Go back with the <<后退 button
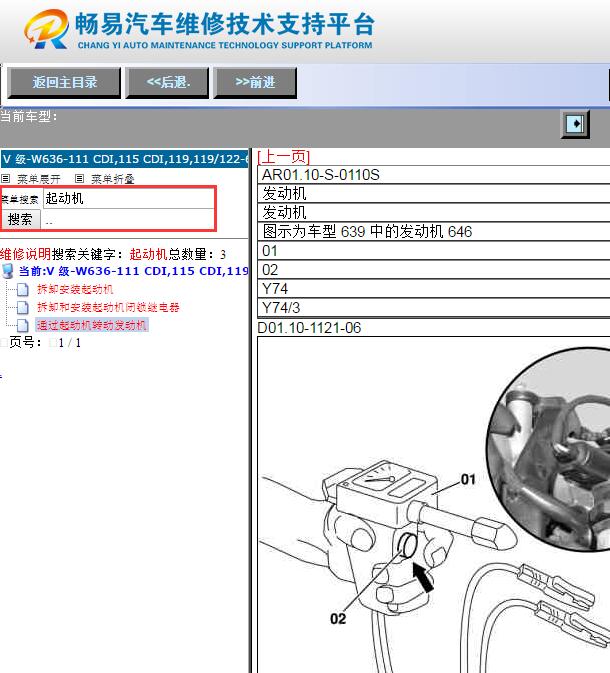610x673 pixels. (x=167, y=83)
